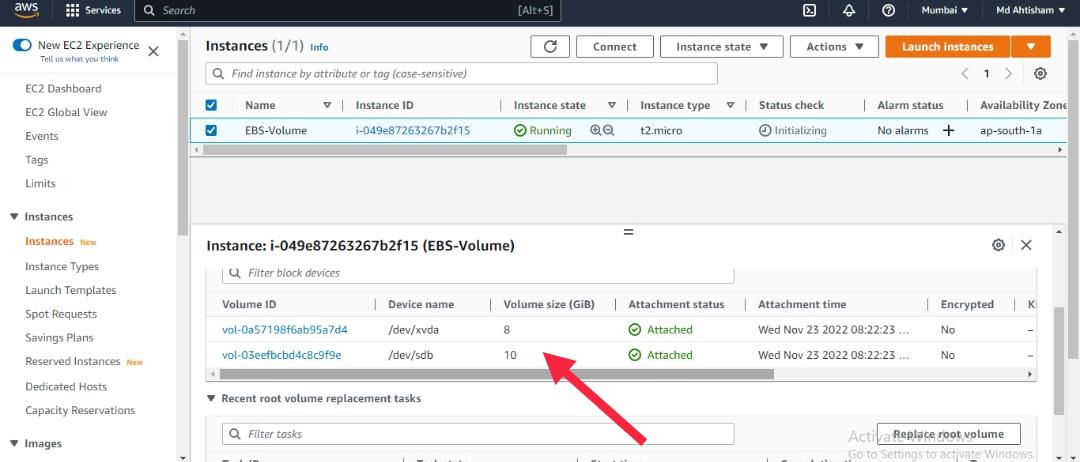Screen dimensions: 1080x462
Task: Sort by the Name column arrow
Action: tap(327, 105)
